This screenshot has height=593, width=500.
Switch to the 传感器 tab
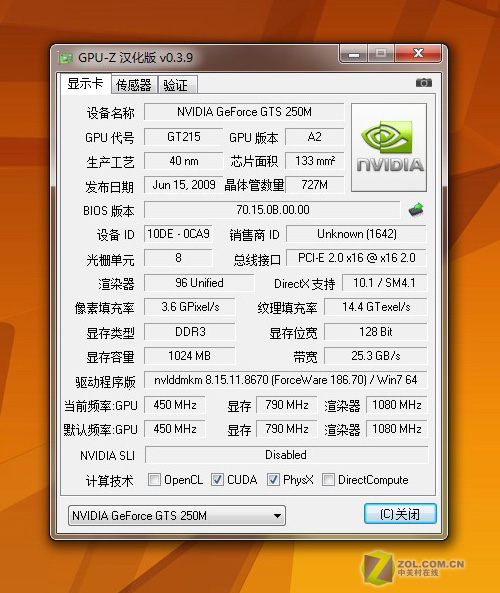134,85
